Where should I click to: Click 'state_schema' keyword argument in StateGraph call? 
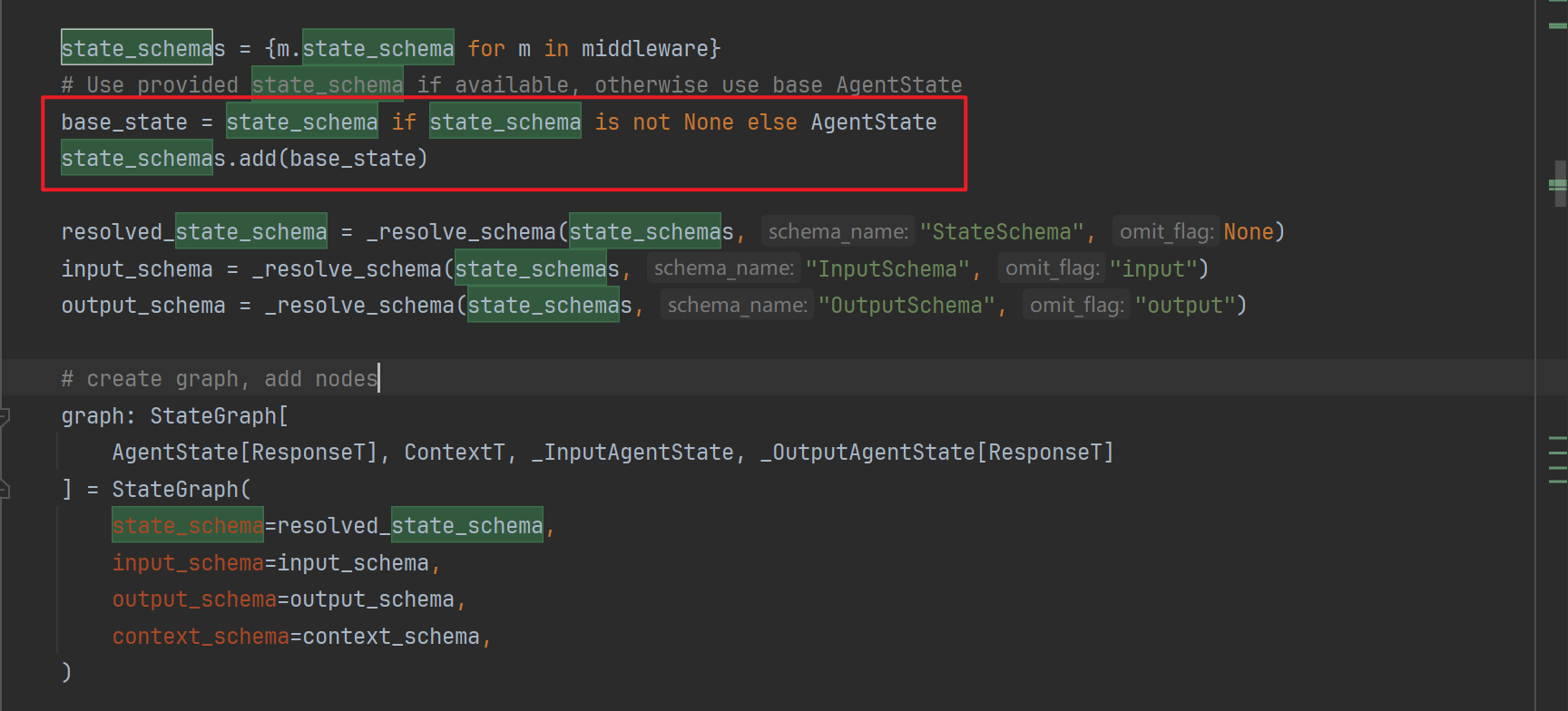[x=188, y=526]
